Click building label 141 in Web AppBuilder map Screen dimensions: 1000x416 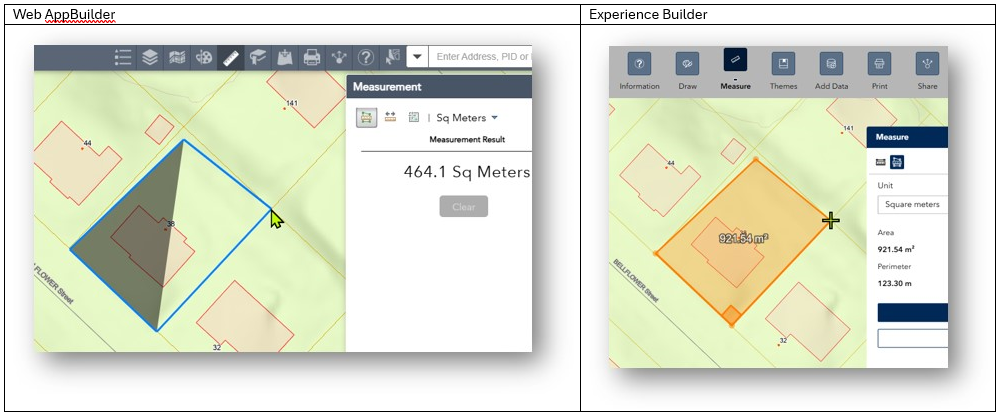[x=292, y=103]
